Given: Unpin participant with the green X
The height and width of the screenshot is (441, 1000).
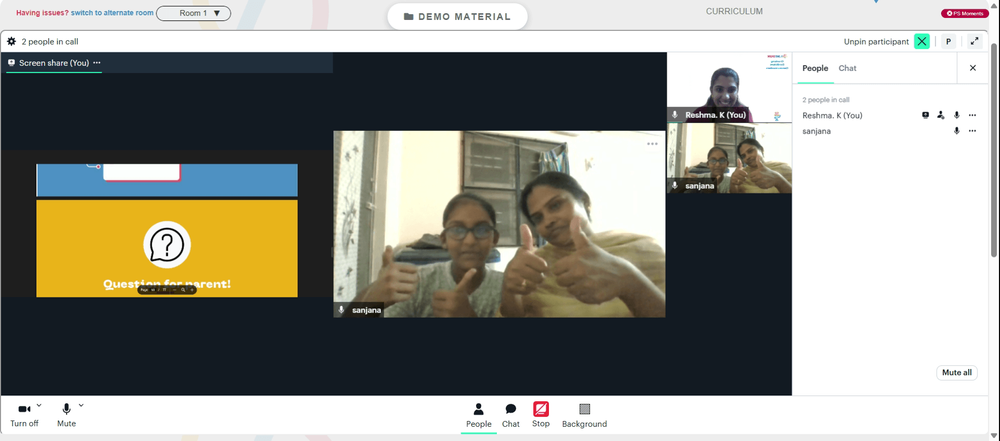Looking at the screenshot, I should pos(922,41).
